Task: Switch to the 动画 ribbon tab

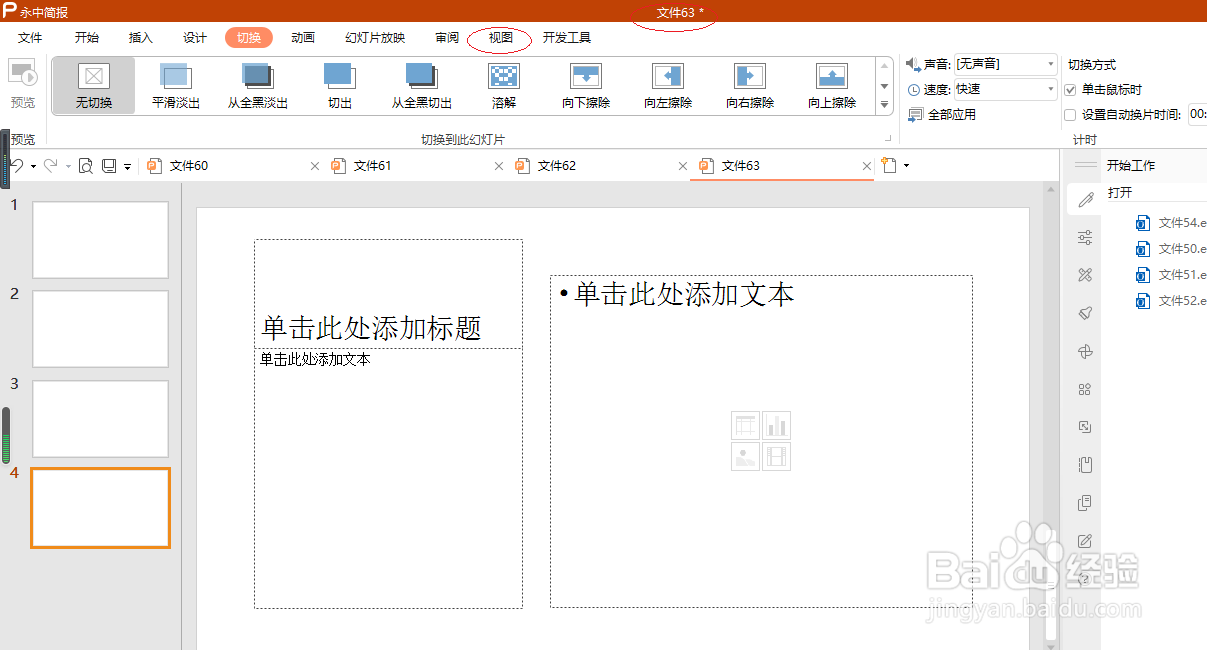Action: pos(303,37)
